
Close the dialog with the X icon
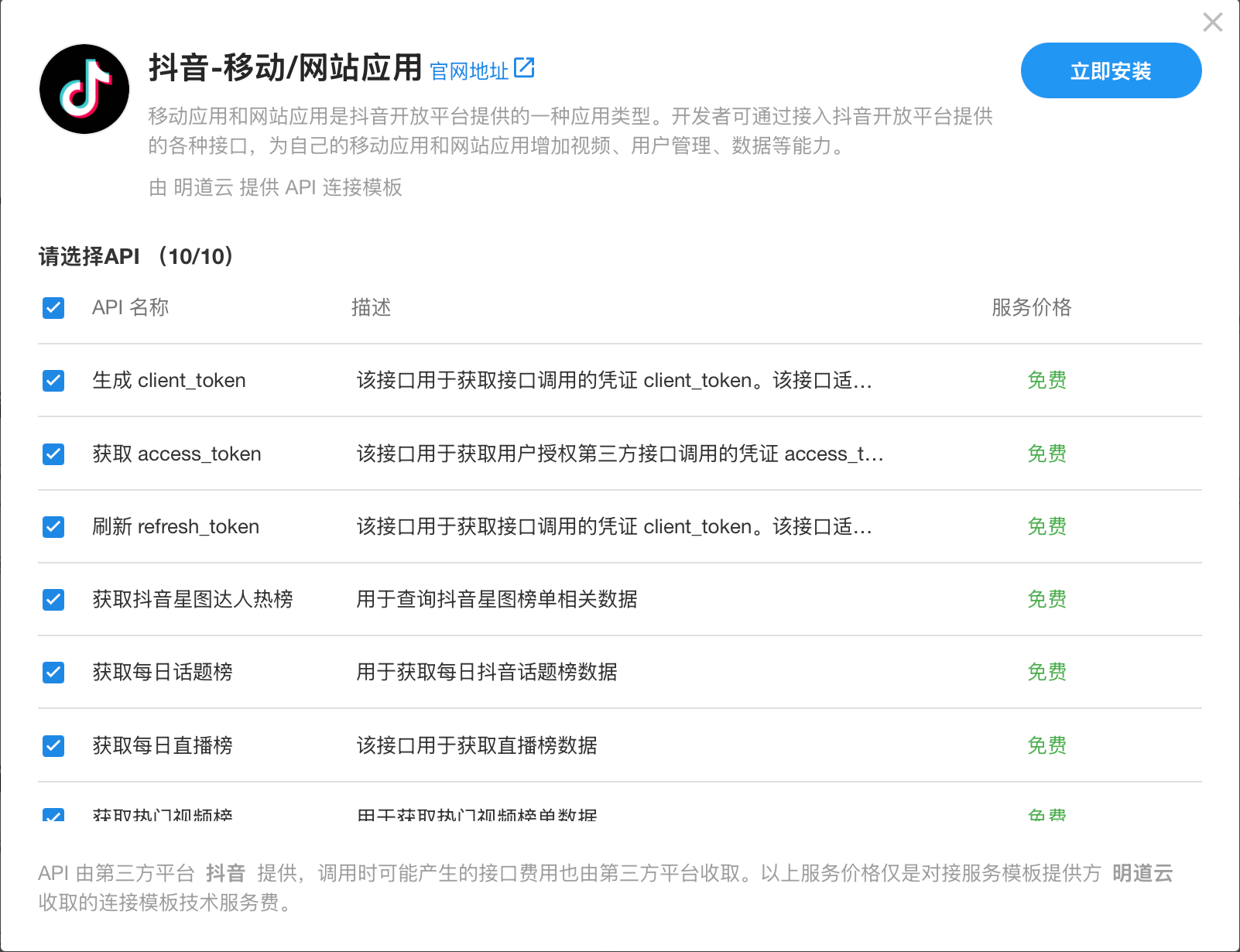[x=1213, y=22]
